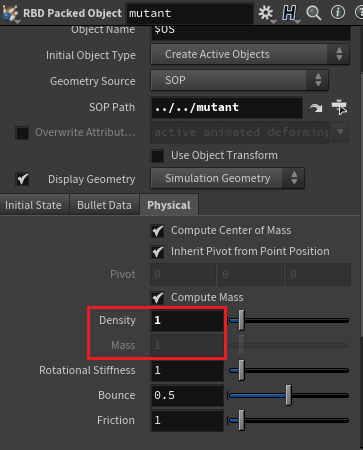Jump to SOP Path operator arrow icon
The width and height of the screenshot is (363, 450).
[x=315, y=108]
